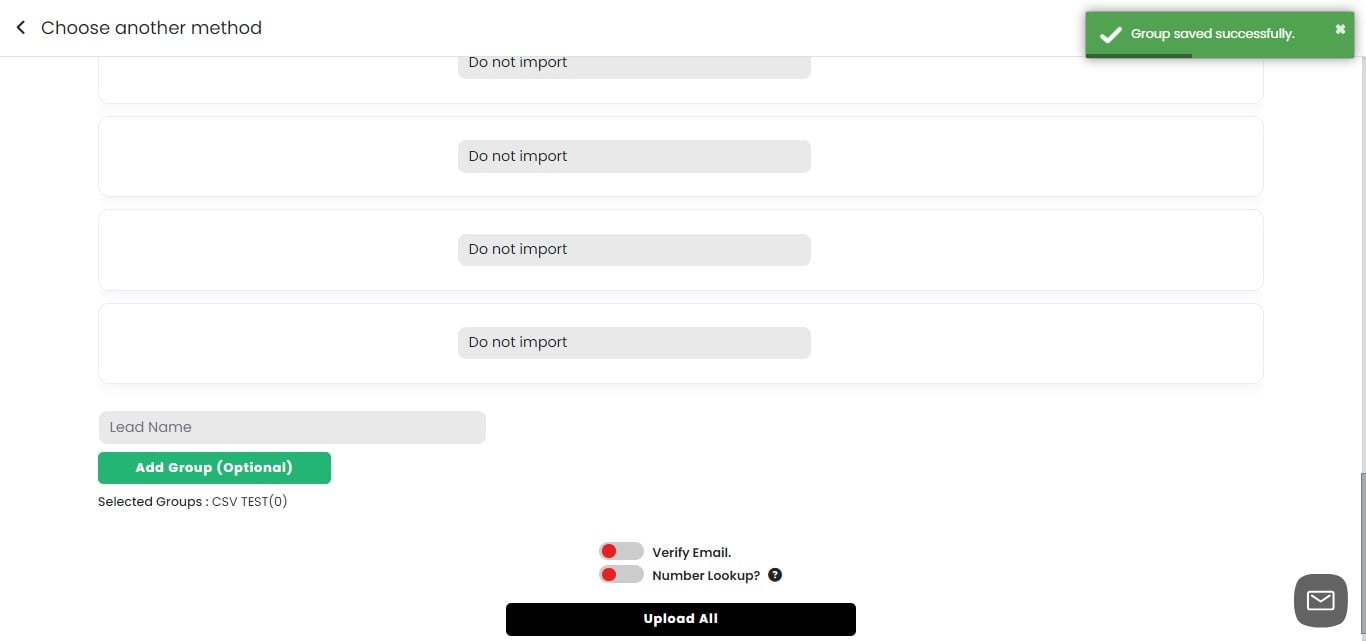Click the Upload All button
Viewport: 1366px width, 641px height.
[x=681, y=618]
